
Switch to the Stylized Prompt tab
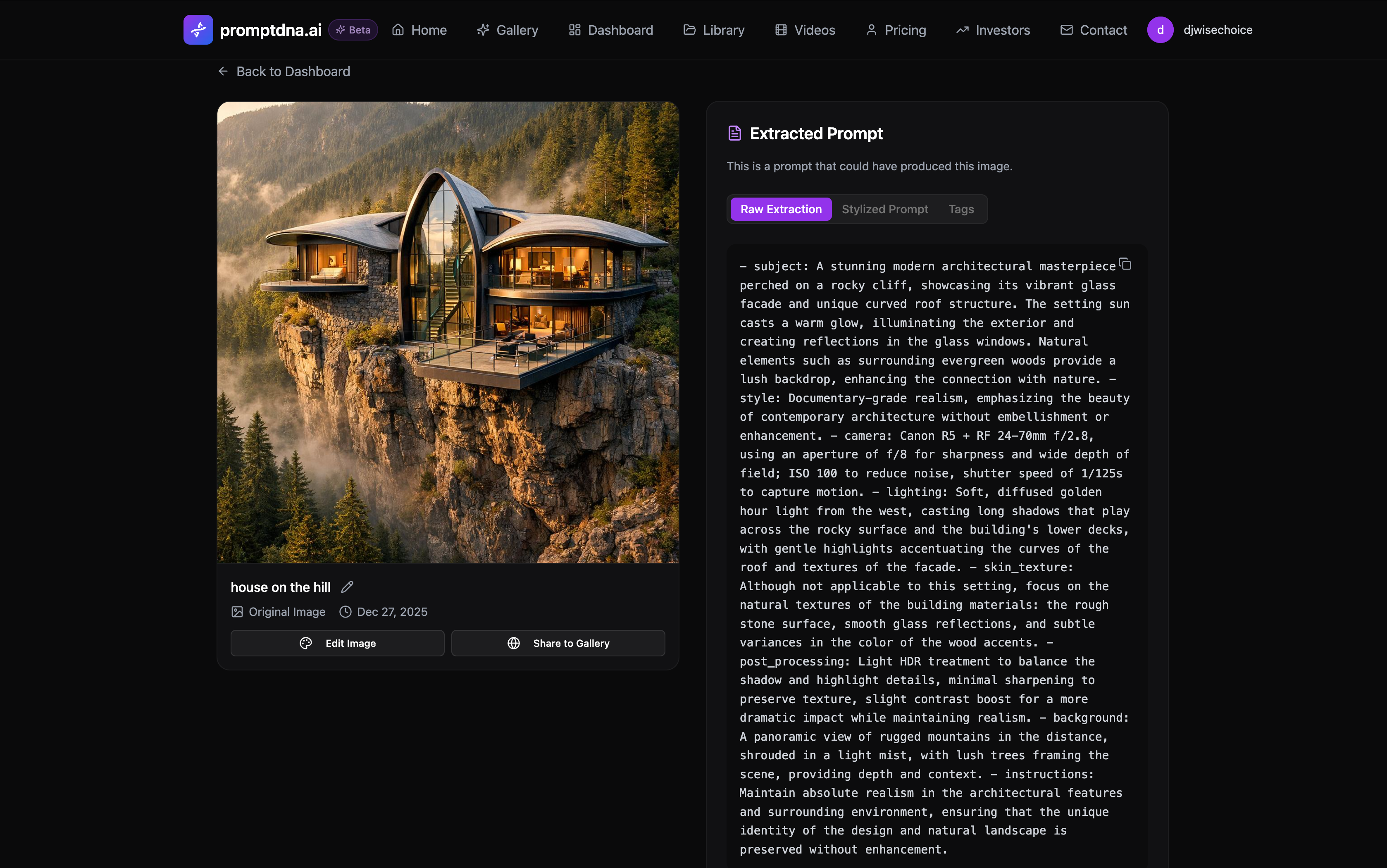pos(885,210)
